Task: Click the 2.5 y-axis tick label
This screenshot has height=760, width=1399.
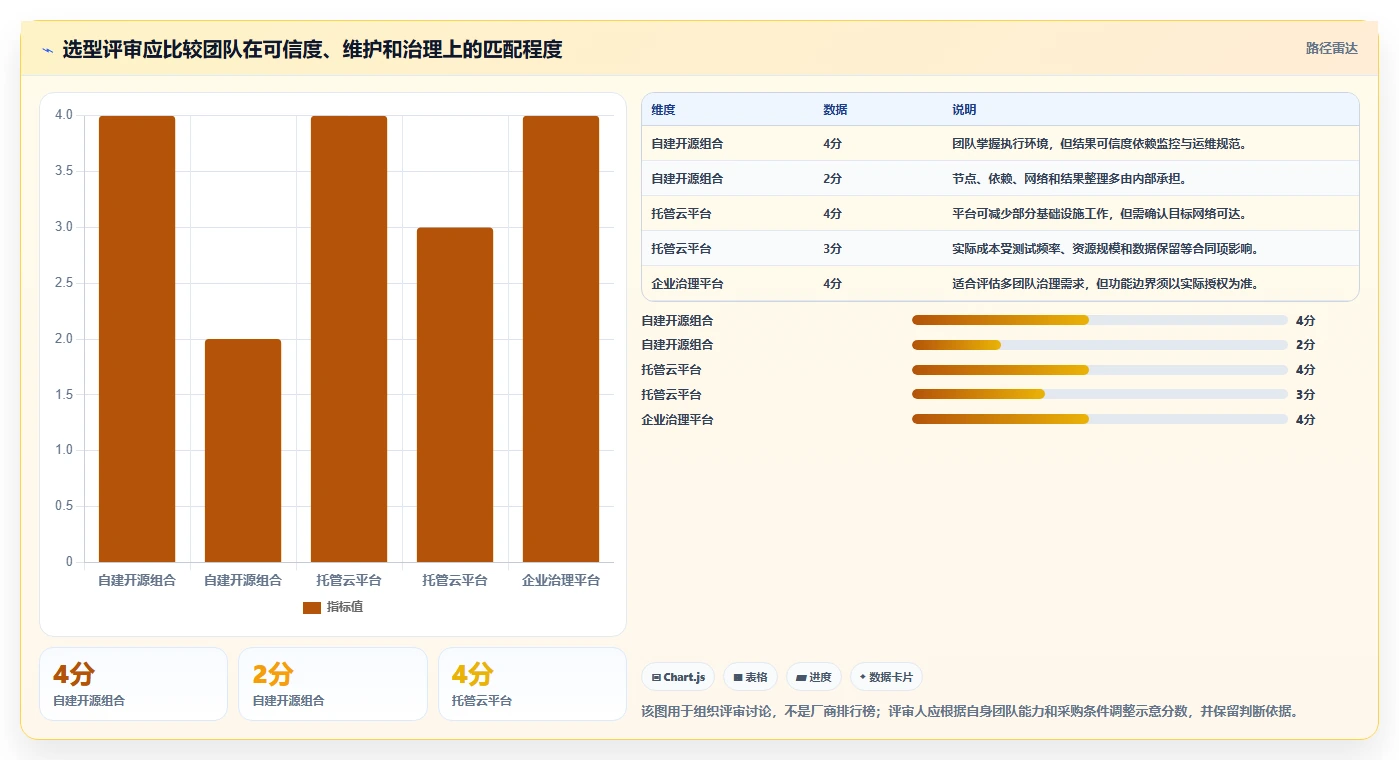Action: click(64, 283)
